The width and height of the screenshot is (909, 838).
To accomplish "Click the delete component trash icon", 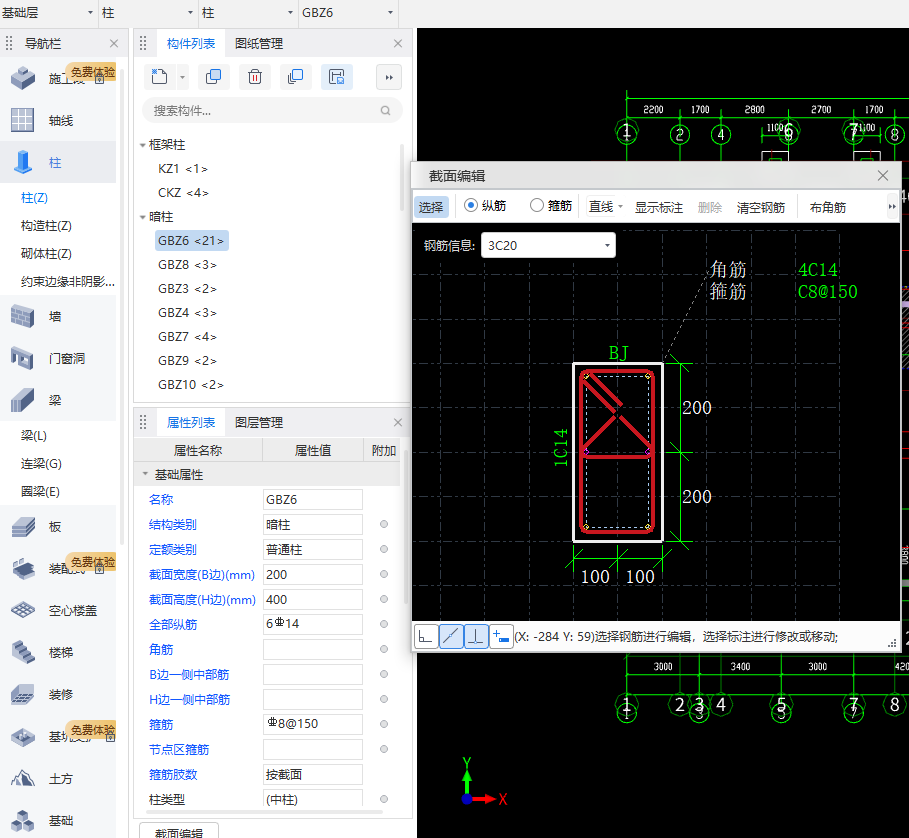I will tap(255, 77).
